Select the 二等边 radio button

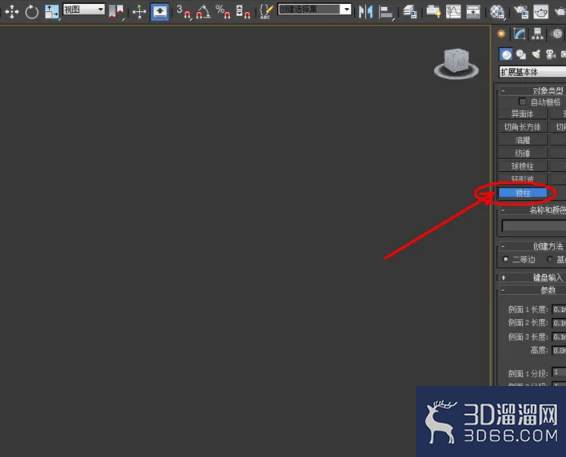click(x=505, y=259)
